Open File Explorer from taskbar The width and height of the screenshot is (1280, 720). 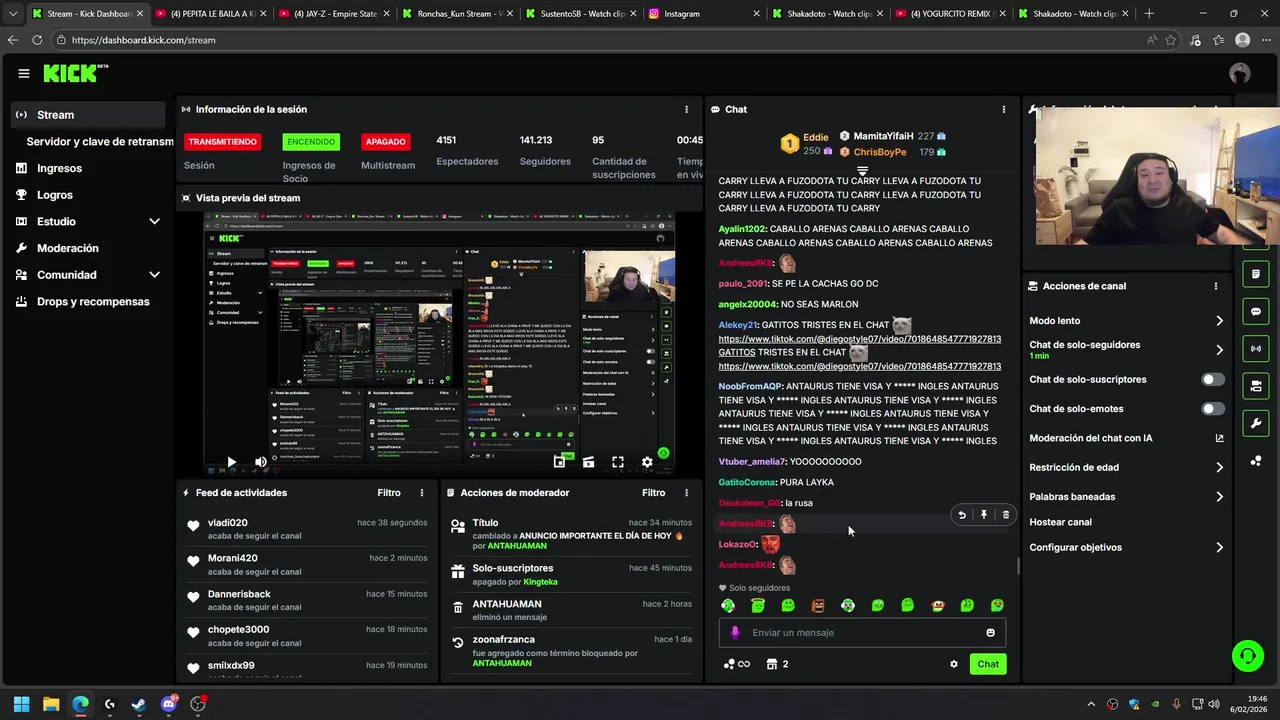(51, 704)
